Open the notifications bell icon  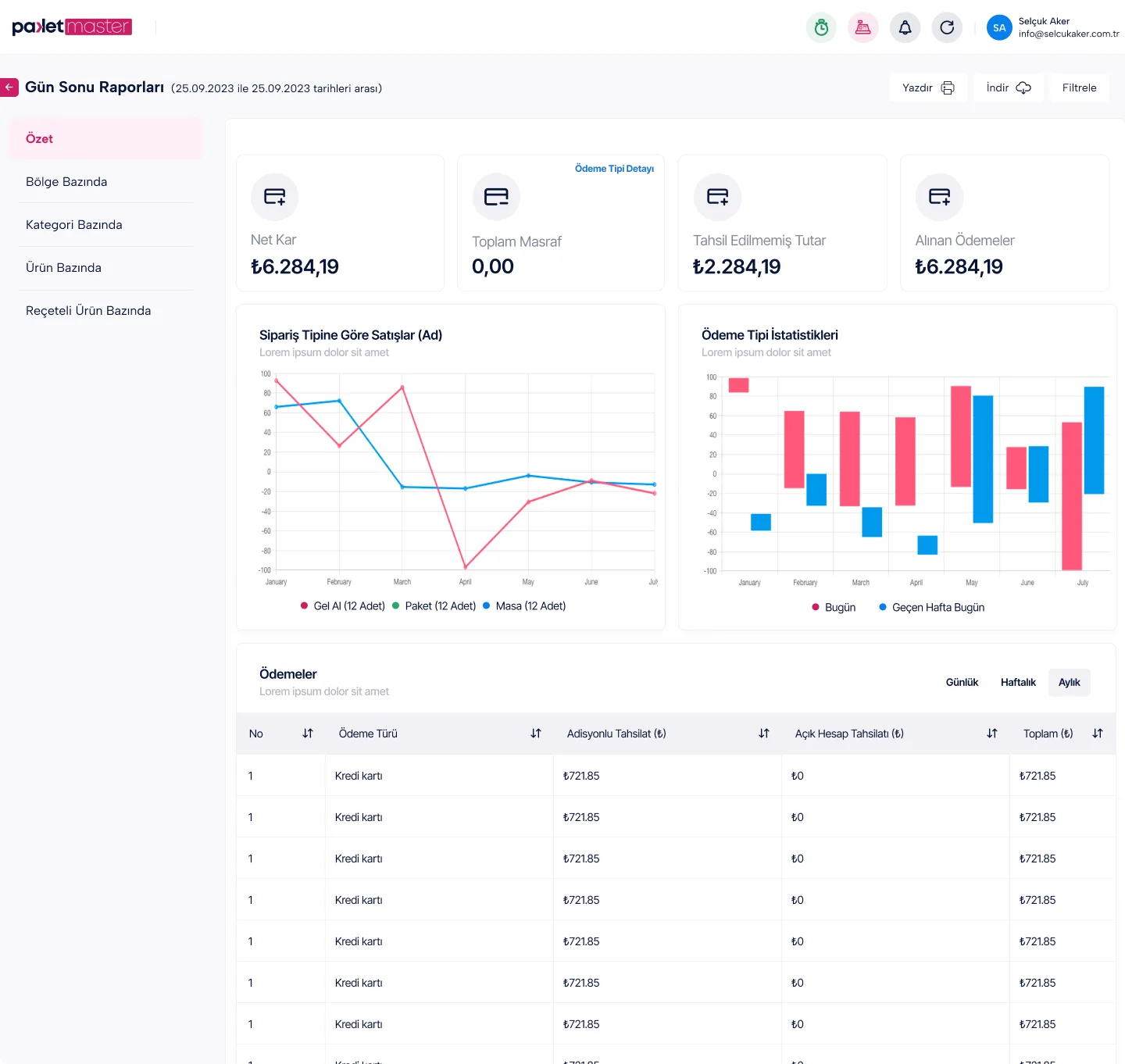[x=905, y=27]
